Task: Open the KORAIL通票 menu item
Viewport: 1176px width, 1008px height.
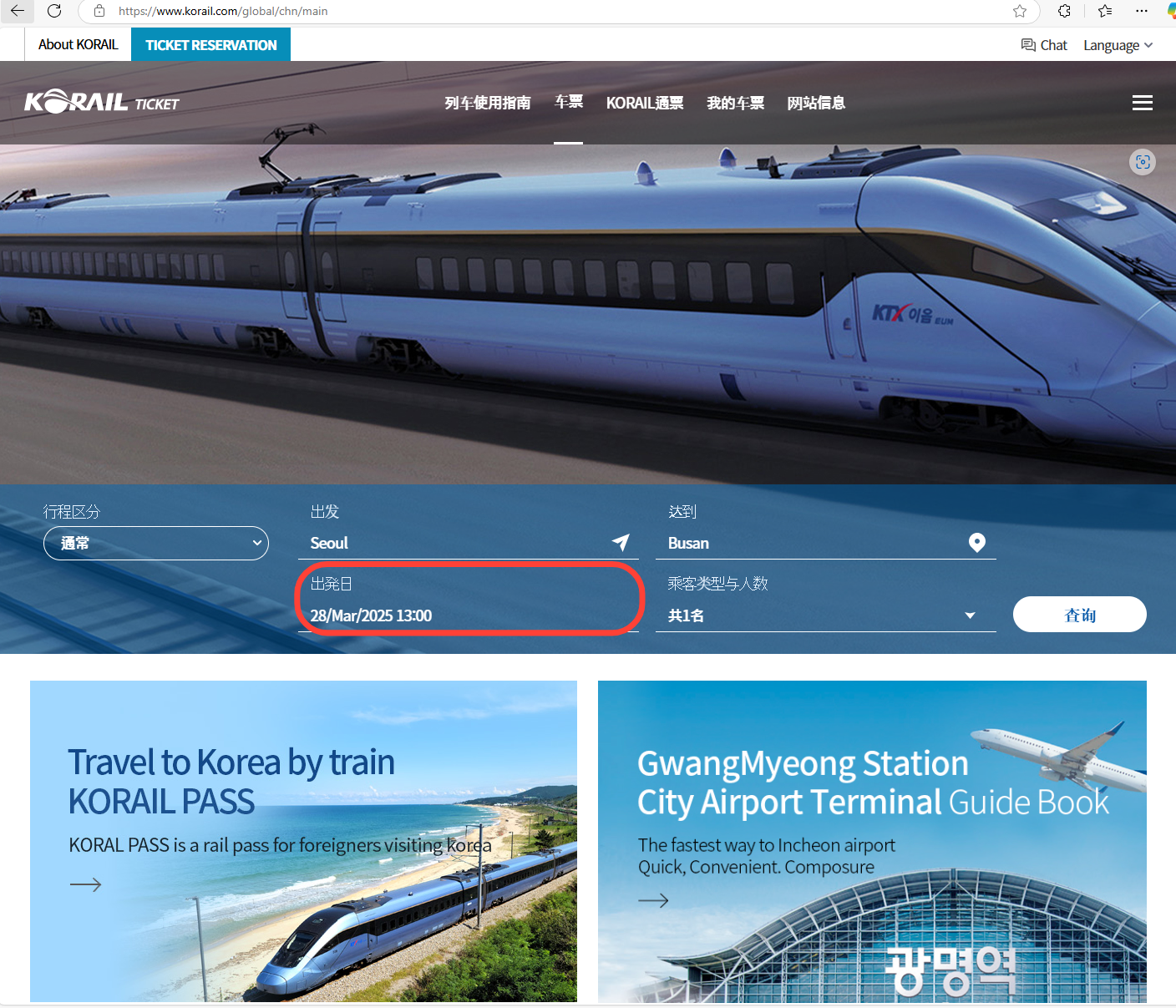Action: tap(645, 103)
